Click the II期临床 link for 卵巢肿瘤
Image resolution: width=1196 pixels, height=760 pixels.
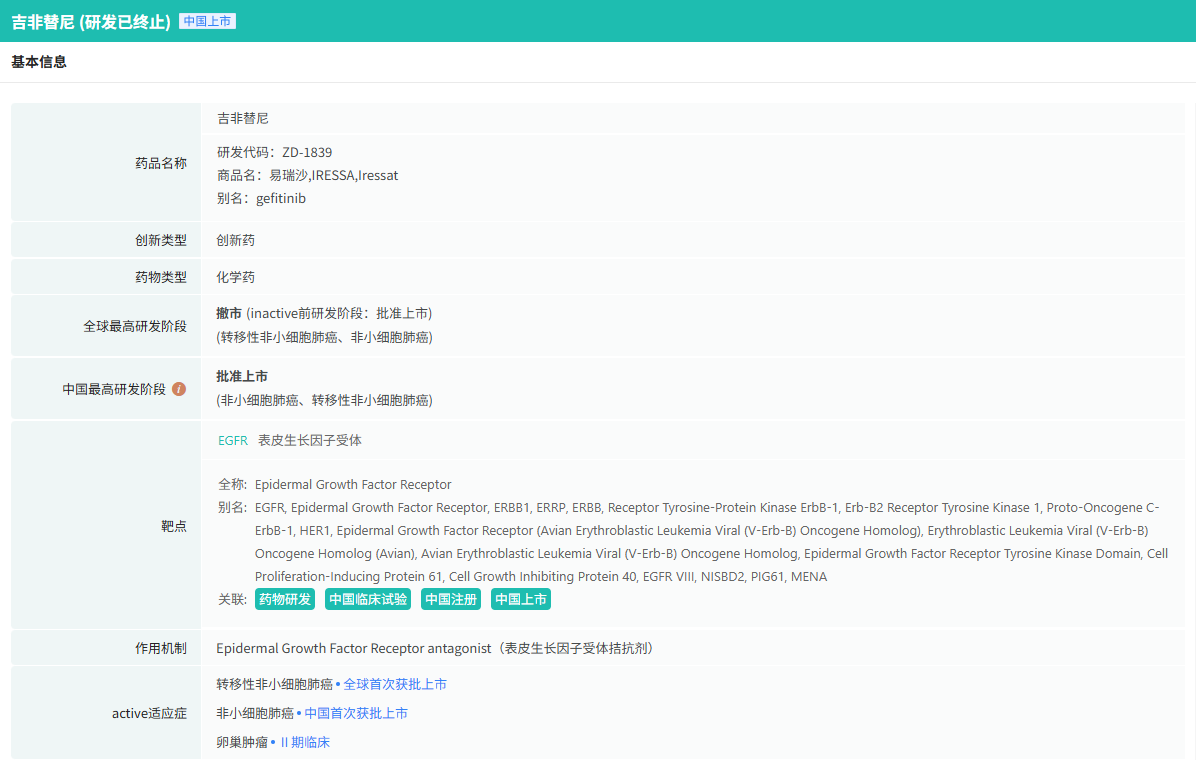pyautogui.click(x=304, y=742)
